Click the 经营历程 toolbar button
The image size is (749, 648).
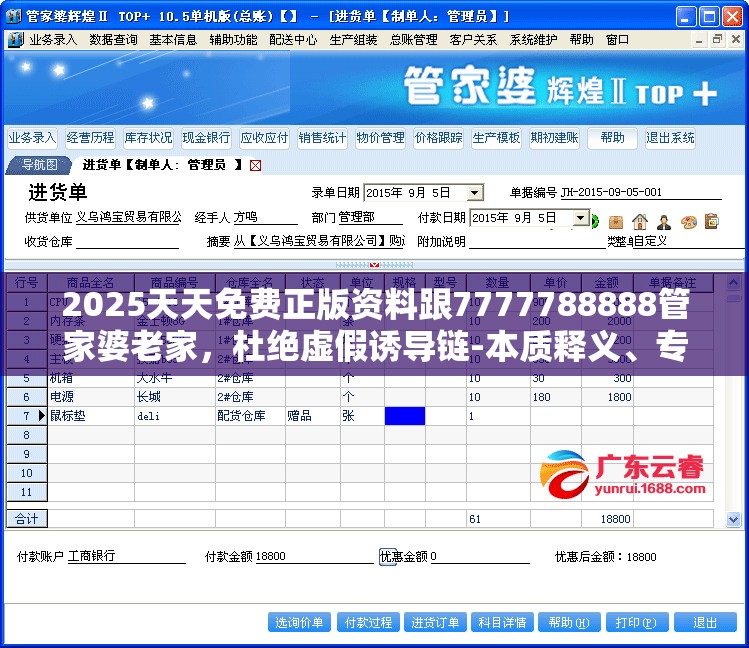pyautogui.click(x=90, y=138)
